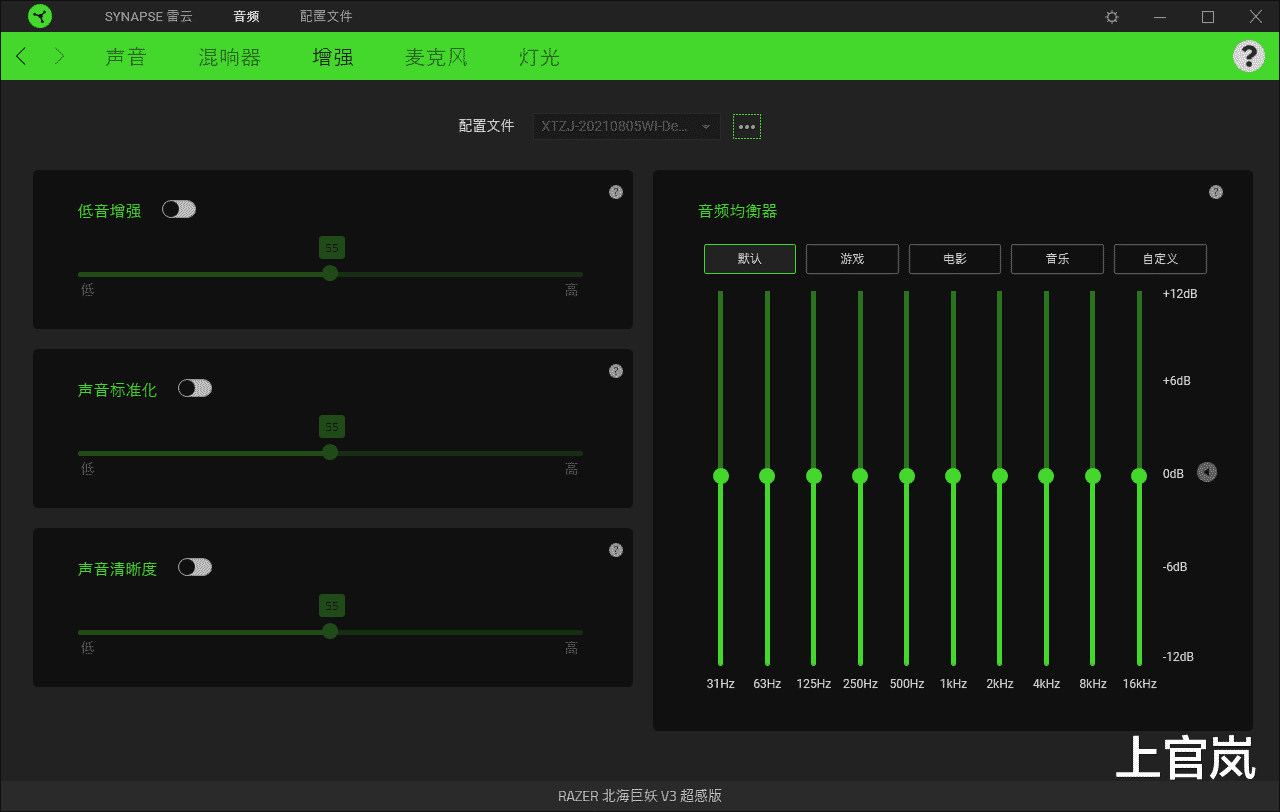The width and height of the screenshot is (1280, 812).
Task: Click the 声音清晰度 slider handle
Action: 330,631
